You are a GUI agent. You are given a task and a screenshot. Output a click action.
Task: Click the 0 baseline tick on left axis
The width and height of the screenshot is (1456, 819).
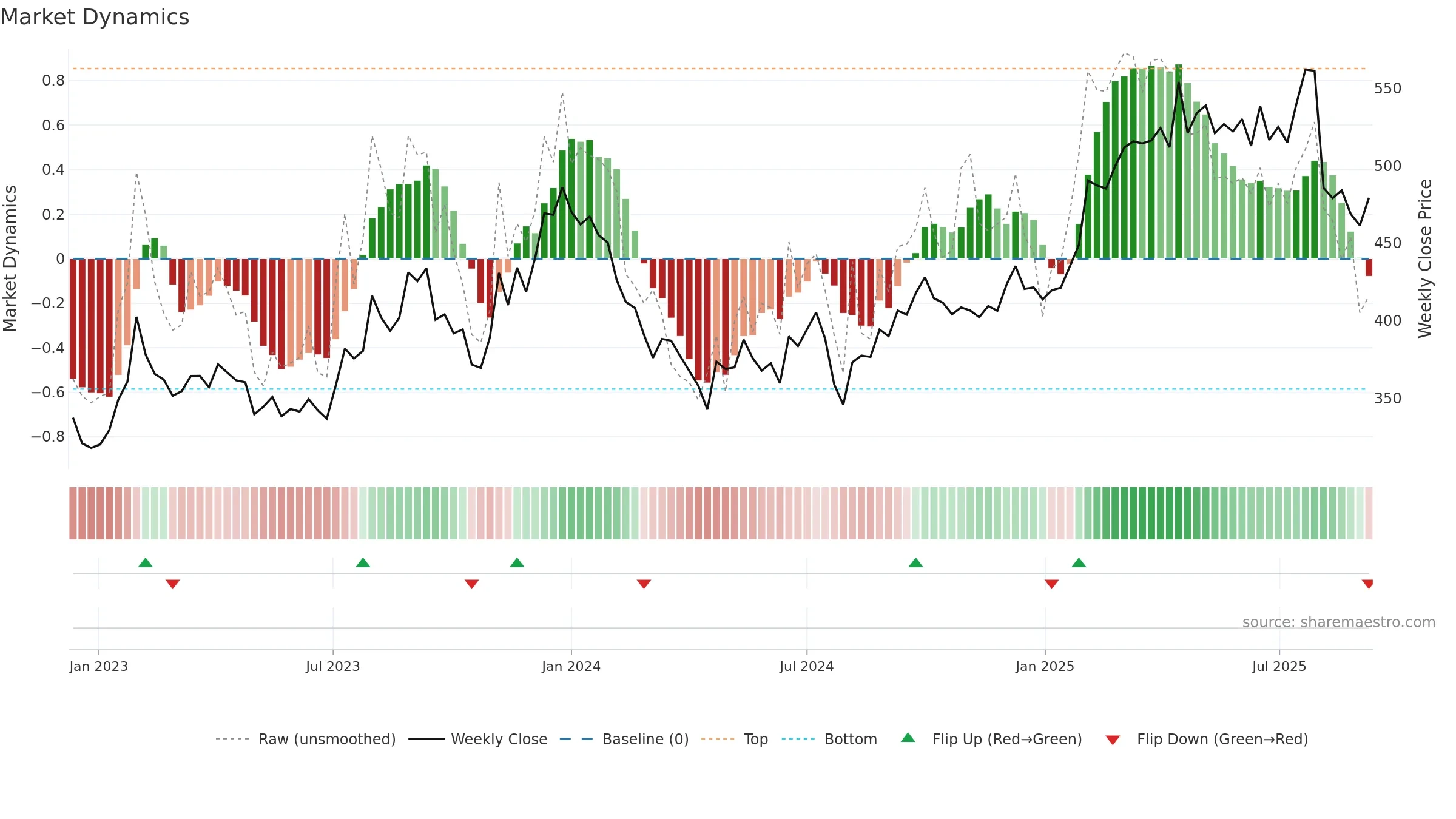point(60,259)
